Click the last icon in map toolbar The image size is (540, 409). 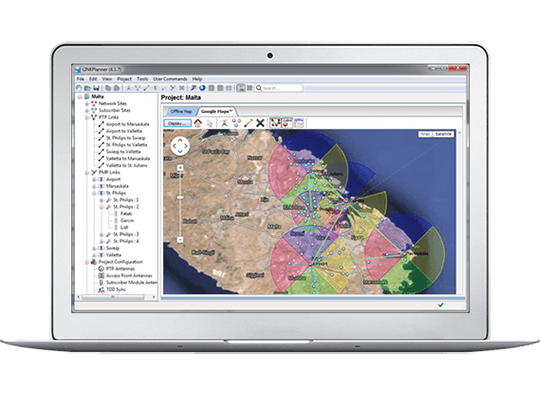[299, 123]
